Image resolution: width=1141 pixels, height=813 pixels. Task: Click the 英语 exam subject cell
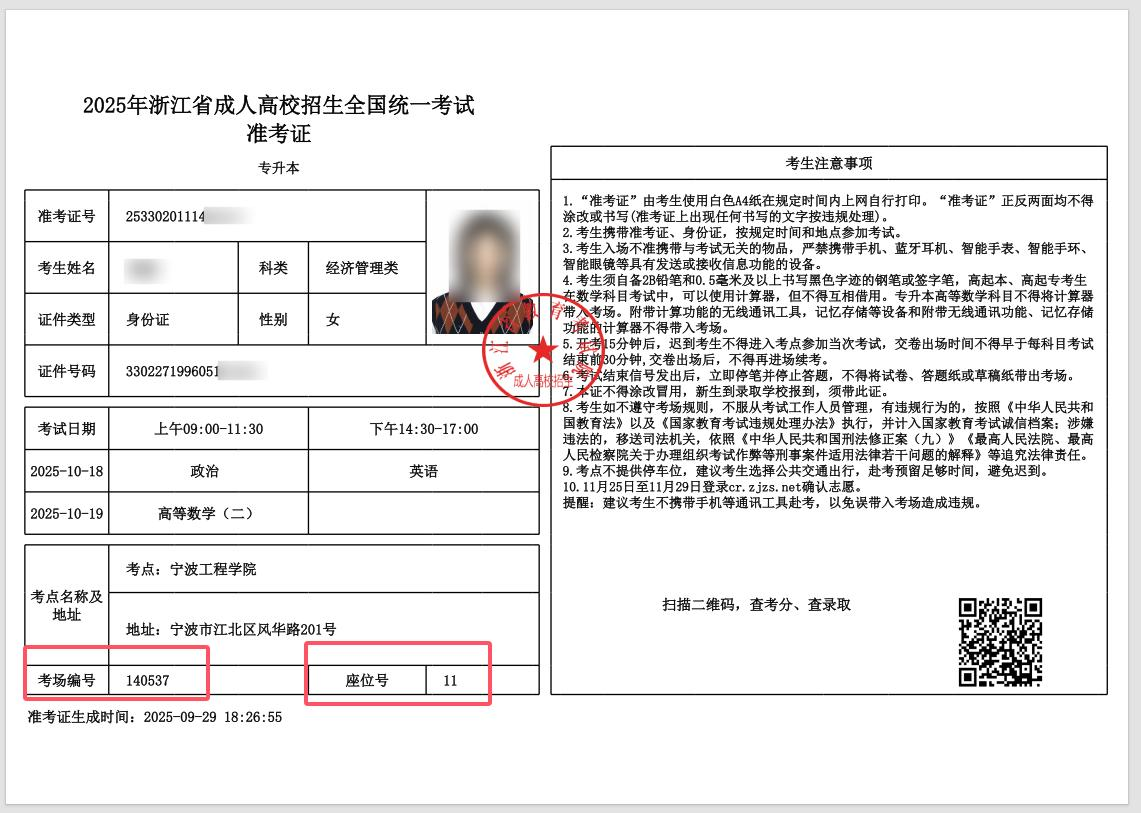click(x=423, y=471)
